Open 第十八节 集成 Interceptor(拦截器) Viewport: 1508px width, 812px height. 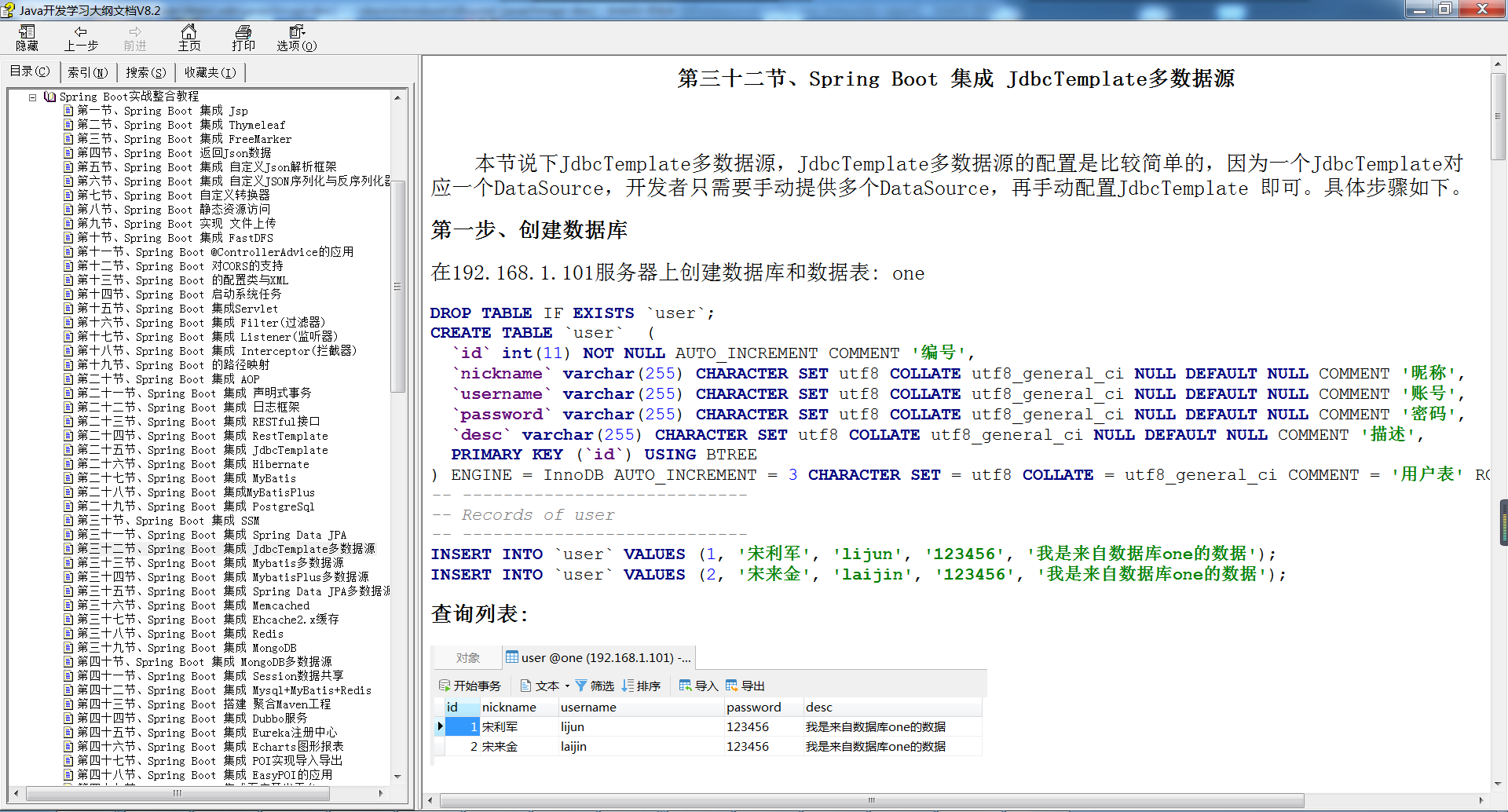point(217,351)
